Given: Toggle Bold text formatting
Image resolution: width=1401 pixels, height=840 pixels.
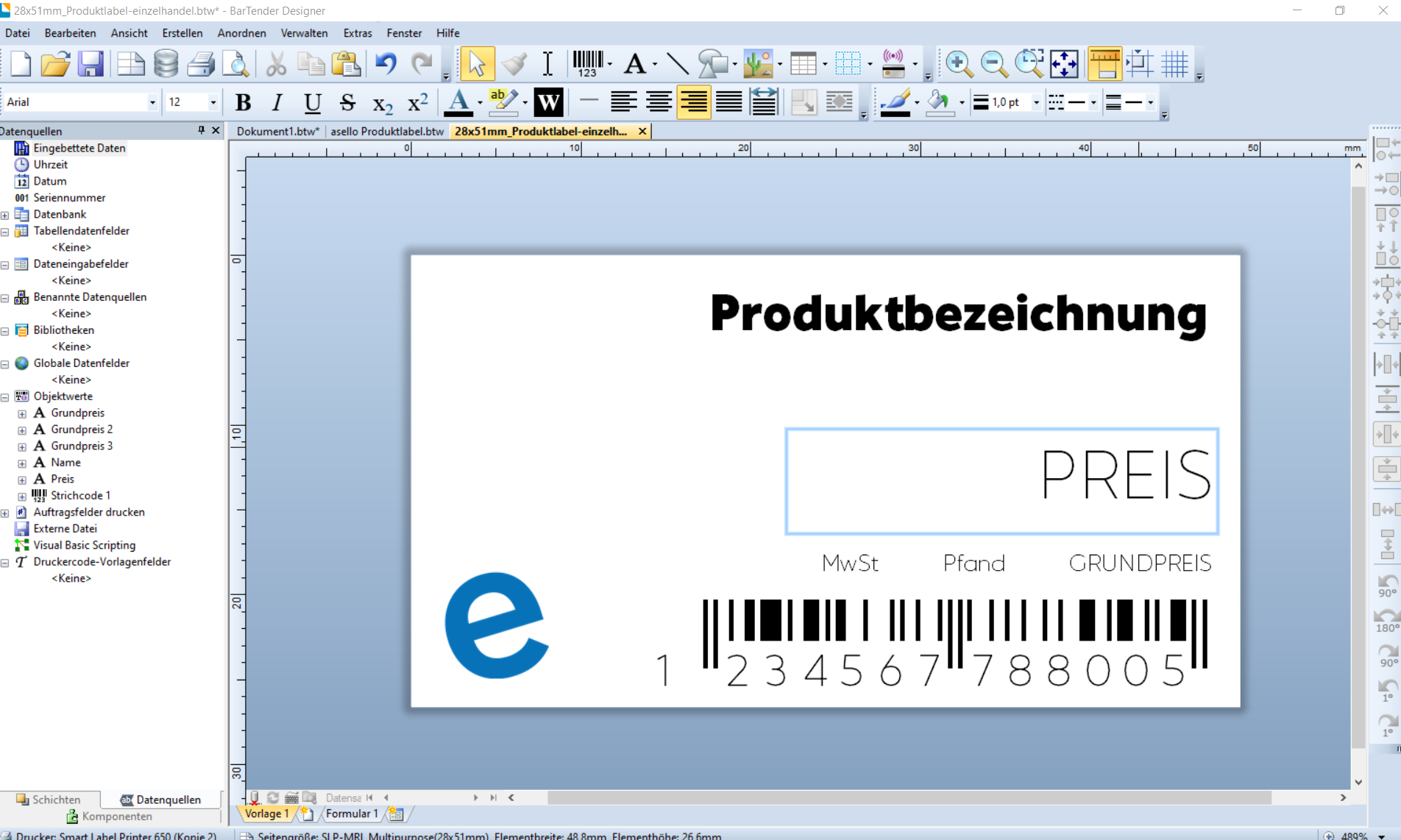Looking at the screenshot, I should tap(243, 102).
